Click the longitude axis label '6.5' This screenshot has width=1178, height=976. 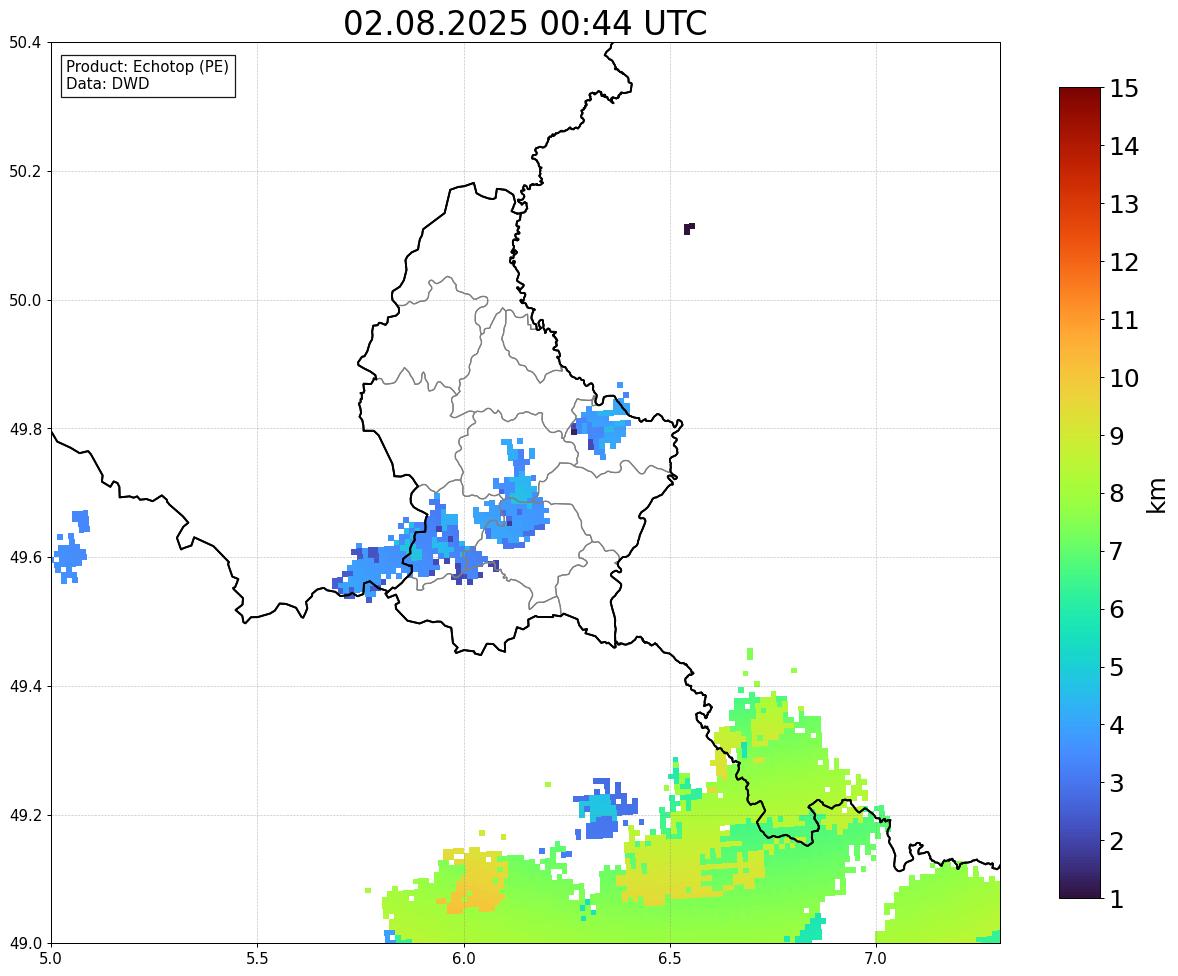[x=669, y=959]
